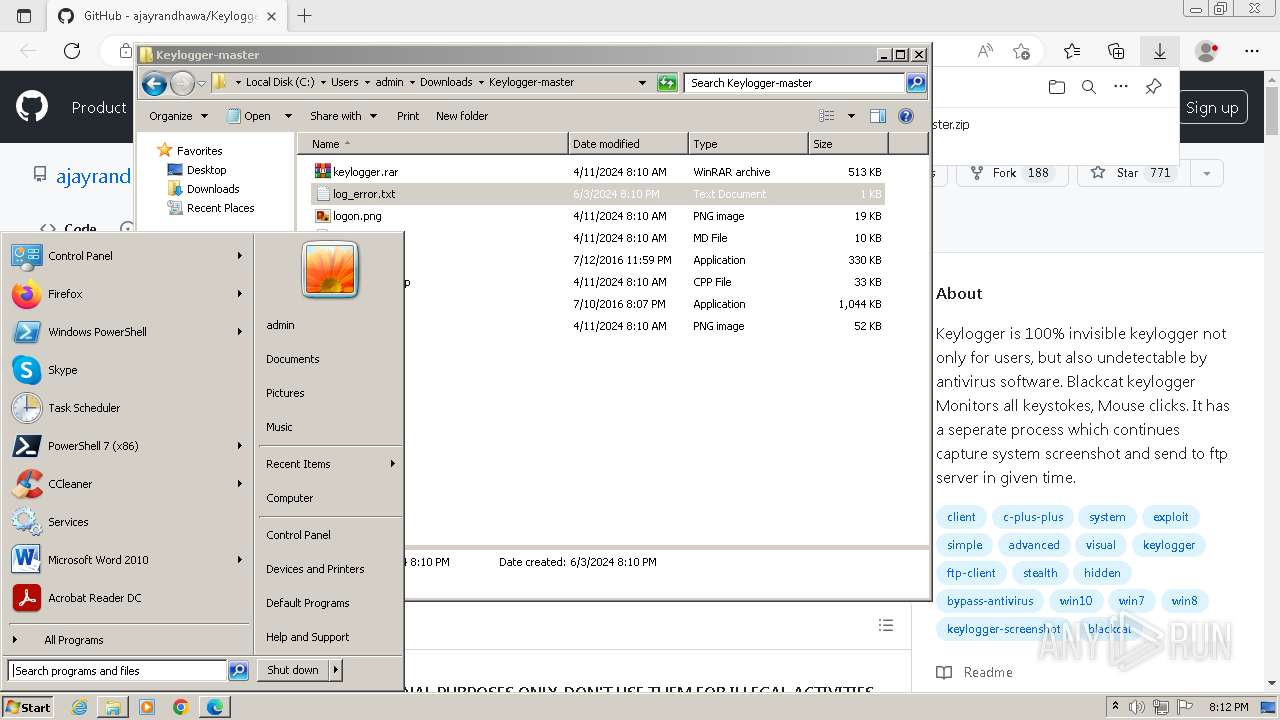
Task: Open the bypass-antivirus topic tag
Action: click(990, 601)
